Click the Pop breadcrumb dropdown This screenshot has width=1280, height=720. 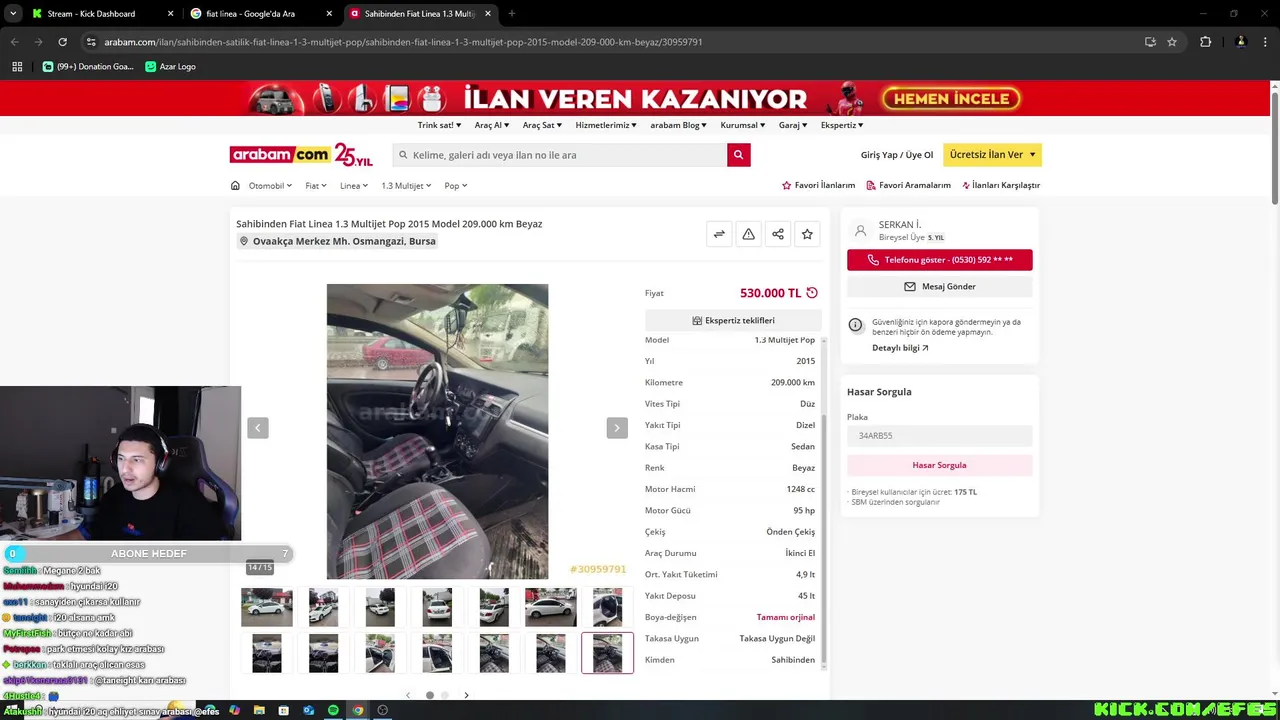[456, 185]
